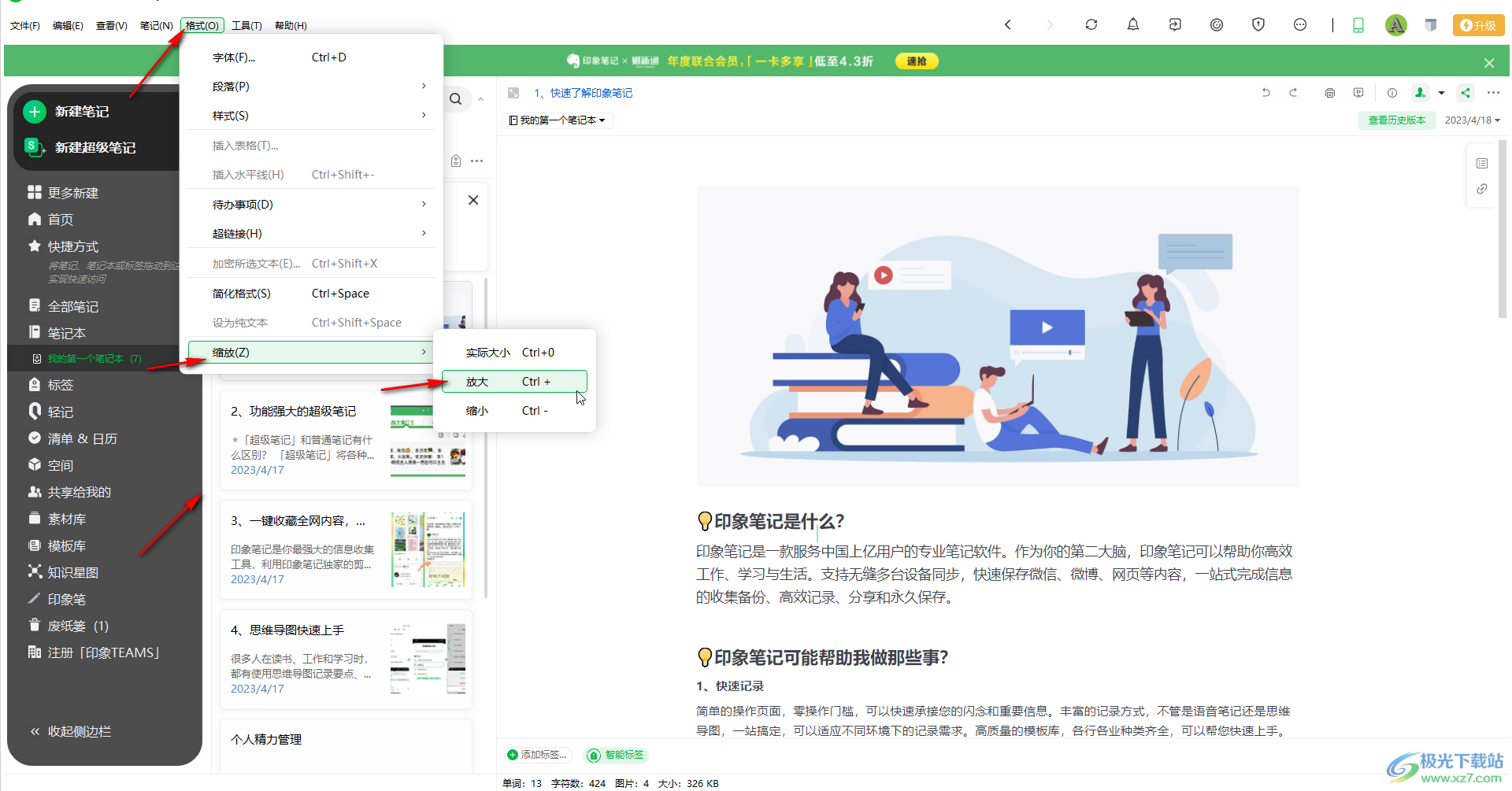This screenshot has width=1512, height=791.
Task: Click the green add collaborator icon
Action: click(x=1420, y=93)
